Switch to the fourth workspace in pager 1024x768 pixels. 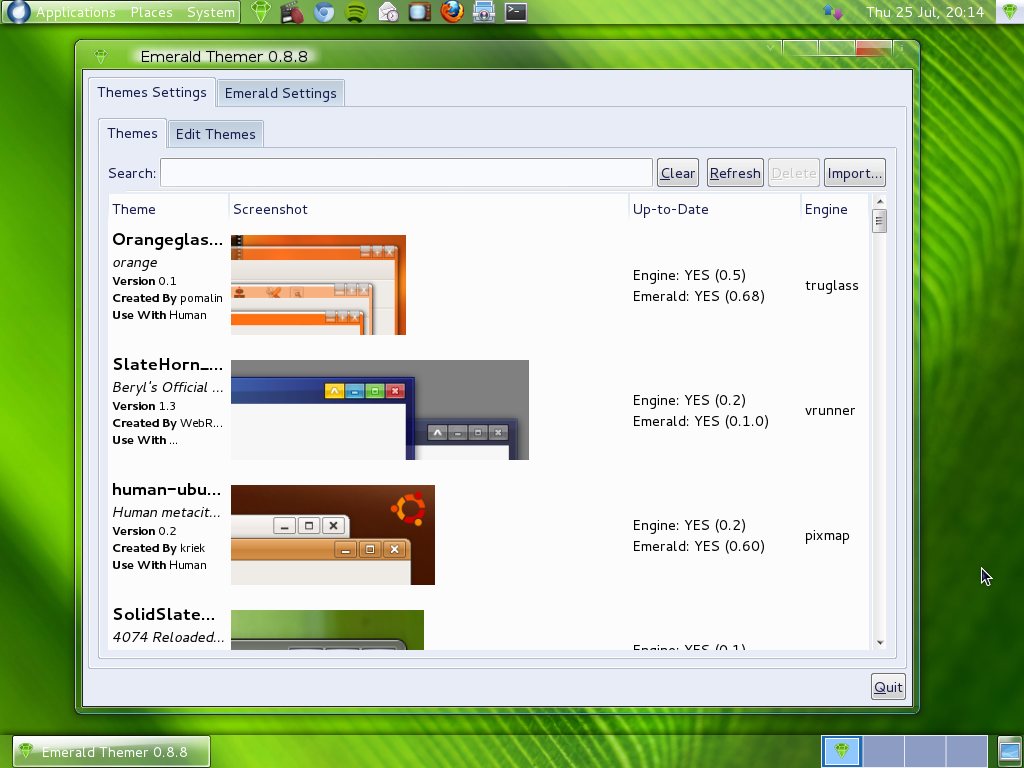click(x=967, y=751)
